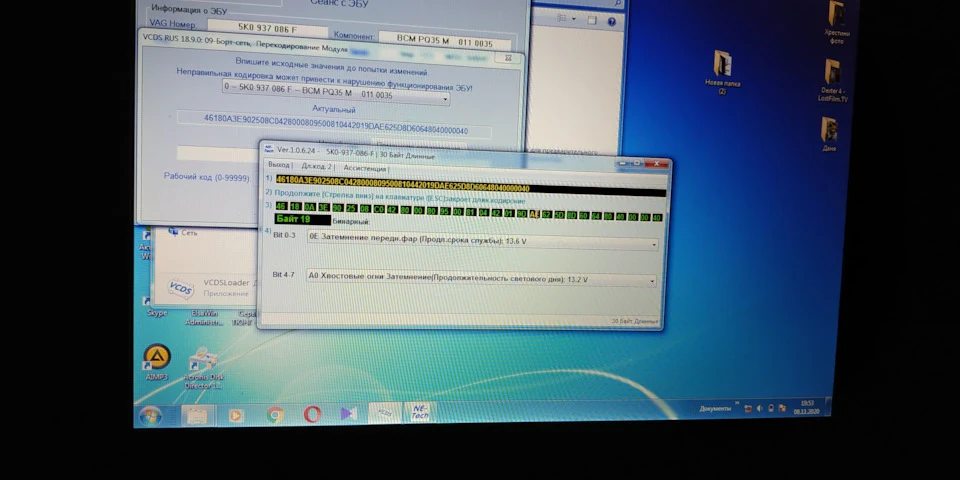Select byte cell 25 in the byte row
The image size is (960, 480).
tap(351, 208)
